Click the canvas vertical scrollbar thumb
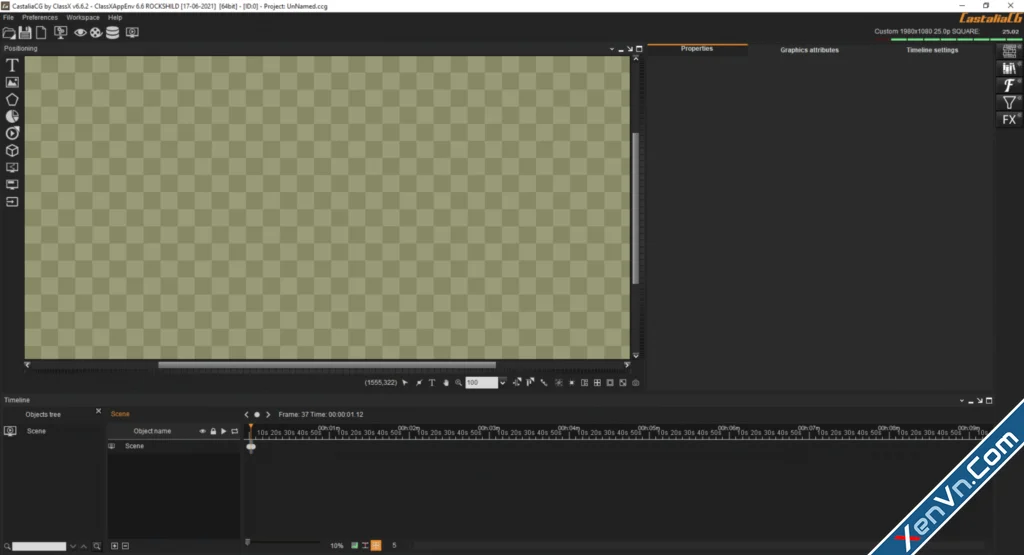 (x=635, y=208)
